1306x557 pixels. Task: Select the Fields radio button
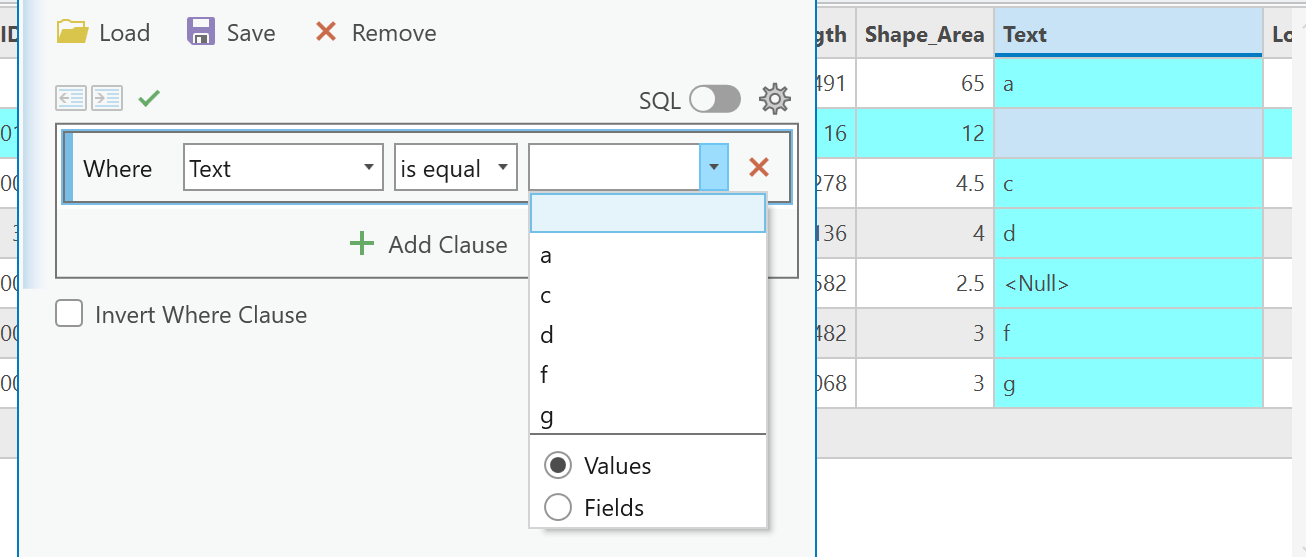[x=557, y=507]
